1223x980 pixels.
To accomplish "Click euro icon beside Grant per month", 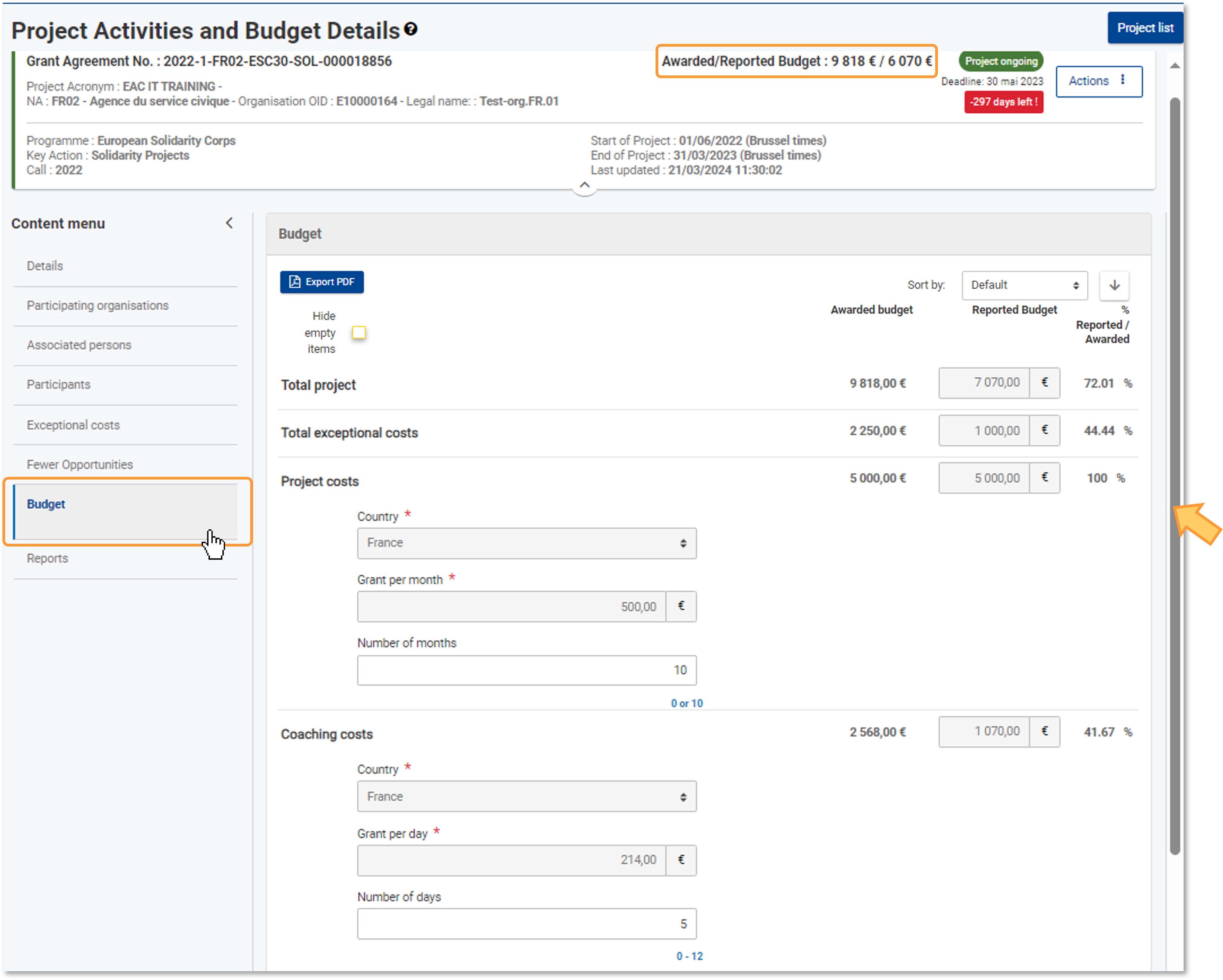I will [681, 606].
